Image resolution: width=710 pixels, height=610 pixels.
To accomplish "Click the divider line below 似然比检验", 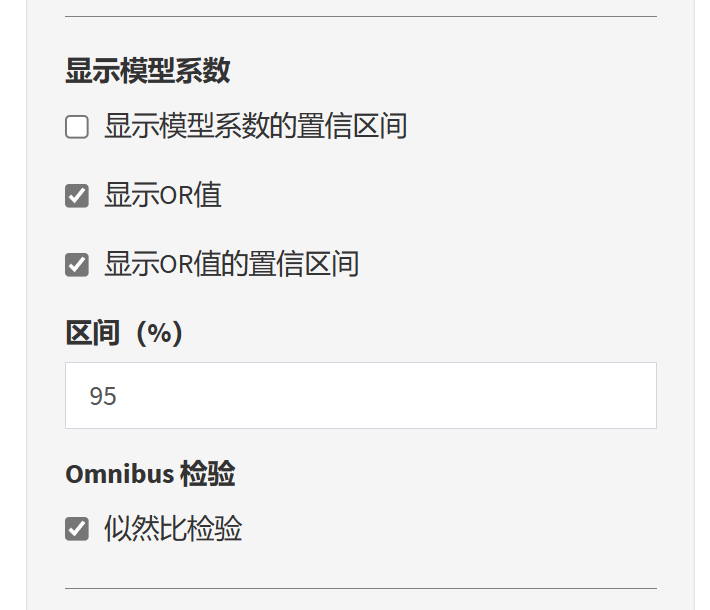I will [360, 588].
